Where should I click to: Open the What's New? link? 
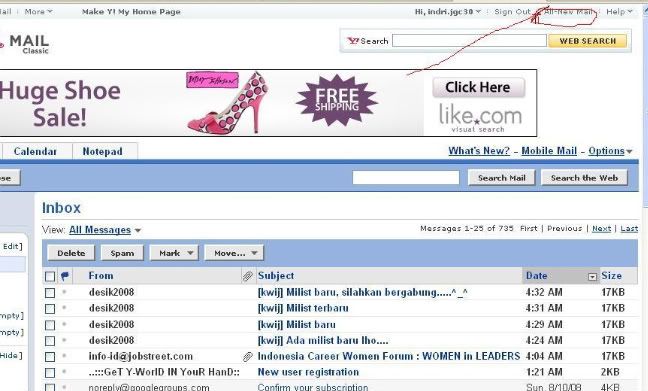coord(479,151)
